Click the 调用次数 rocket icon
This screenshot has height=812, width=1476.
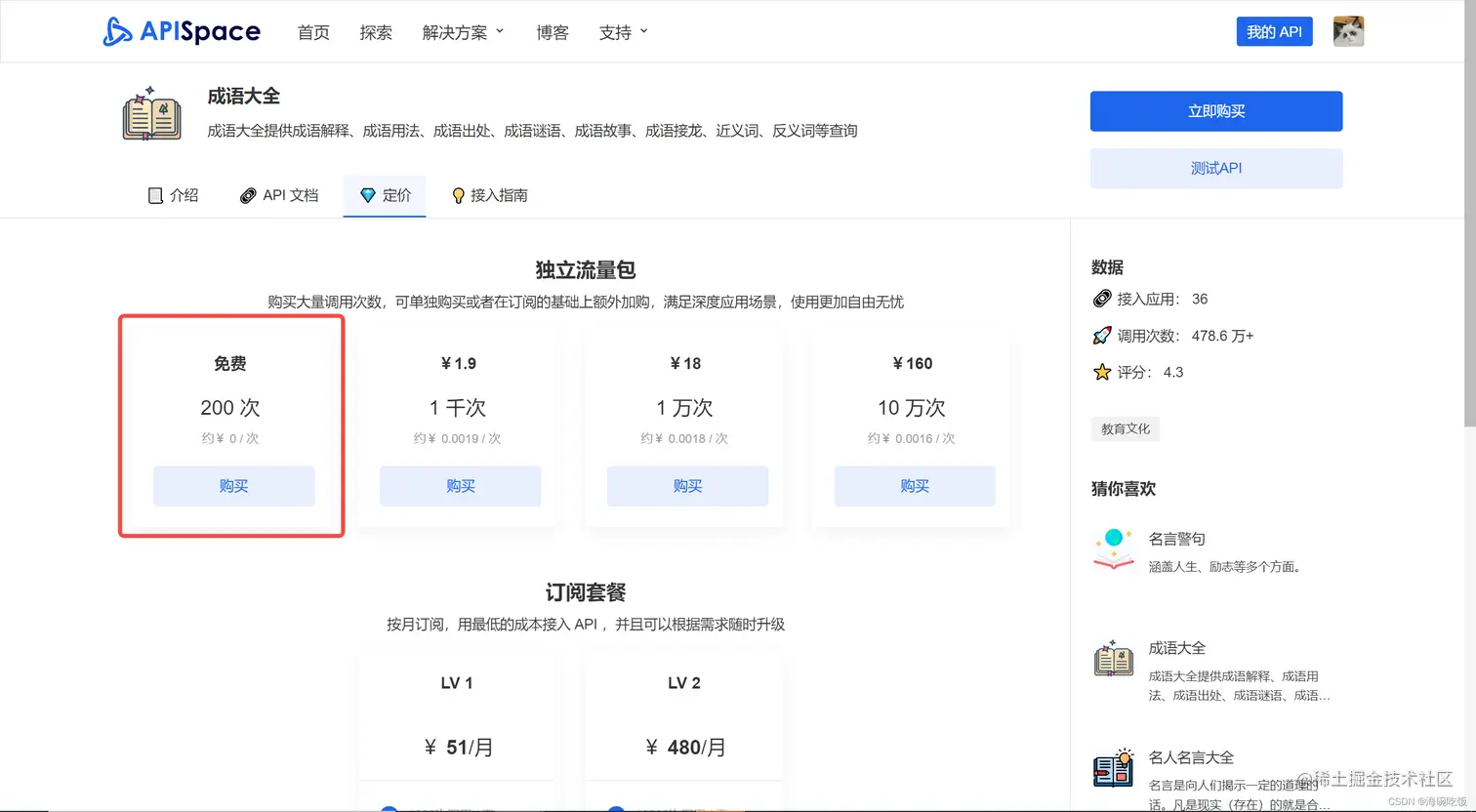[1101, 335]
